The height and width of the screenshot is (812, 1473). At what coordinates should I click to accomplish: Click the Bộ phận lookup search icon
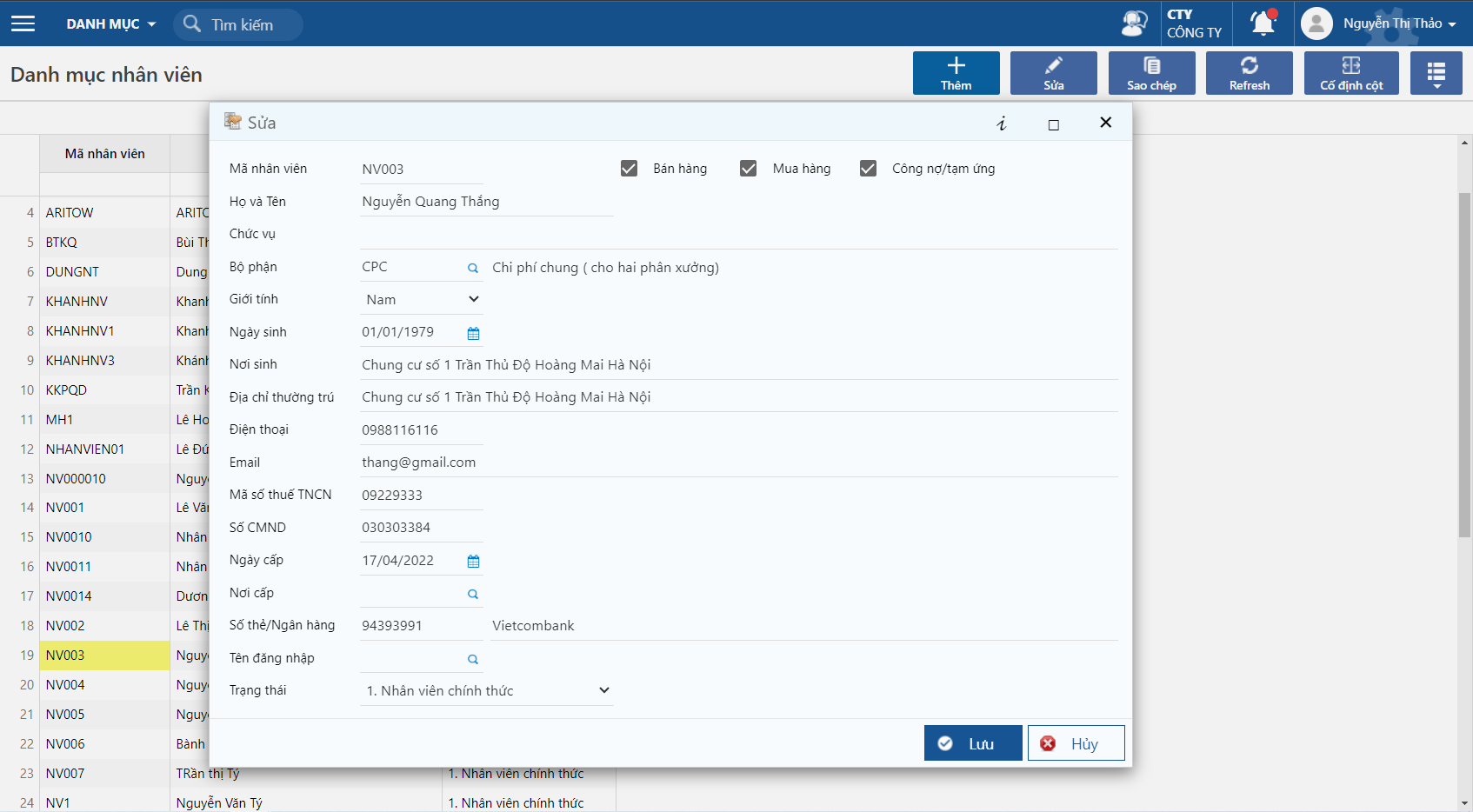(x=473, y=268)
